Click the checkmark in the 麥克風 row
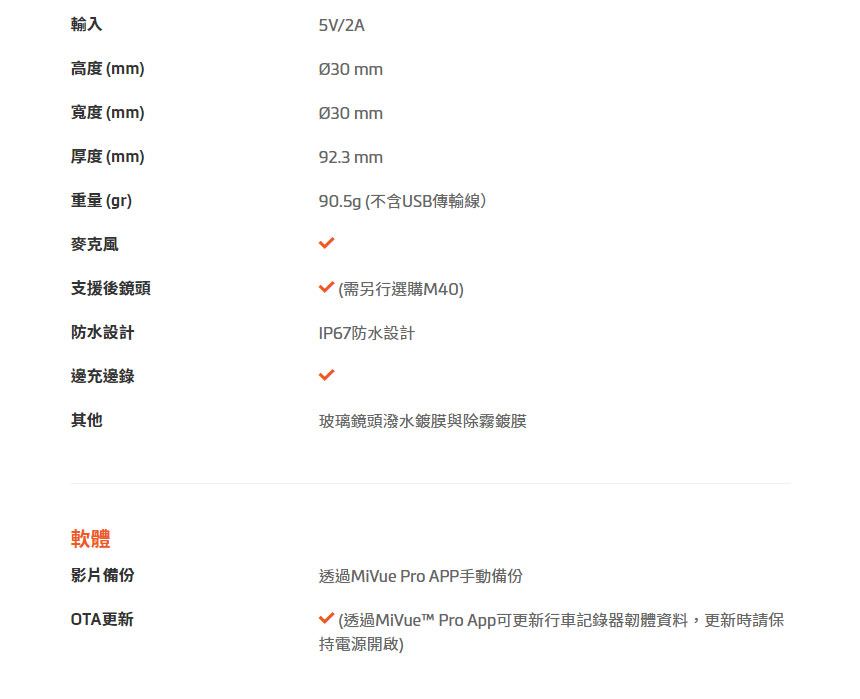The height and width of the screenshot is (699, 860). coord(326,244)
